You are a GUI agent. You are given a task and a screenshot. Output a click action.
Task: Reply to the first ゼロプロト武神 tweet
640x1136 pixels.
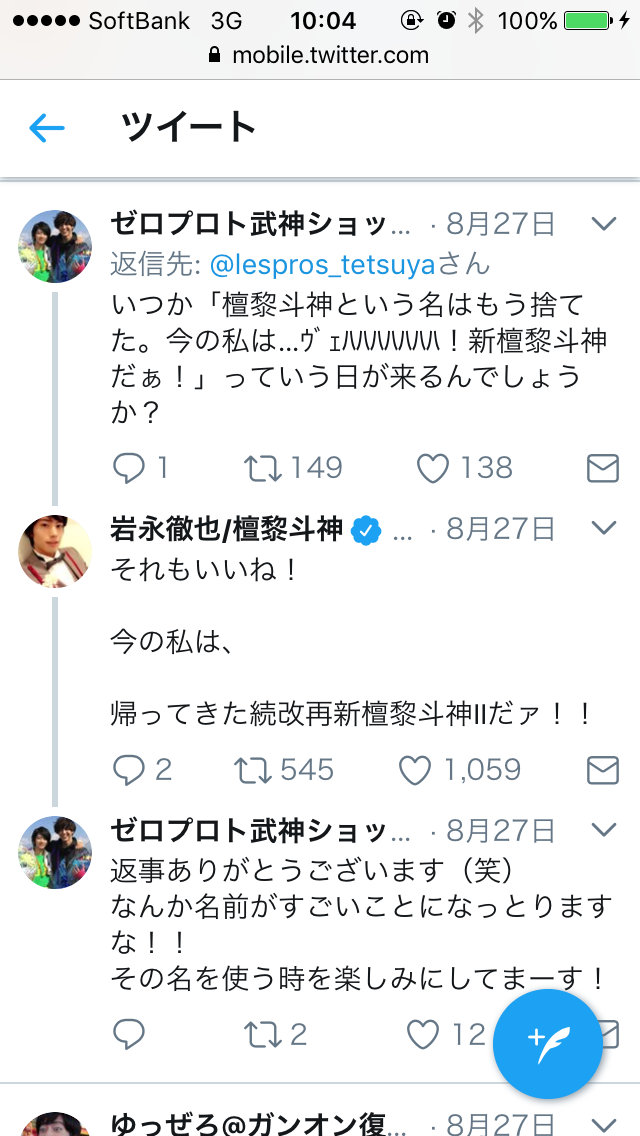point(130,467)
